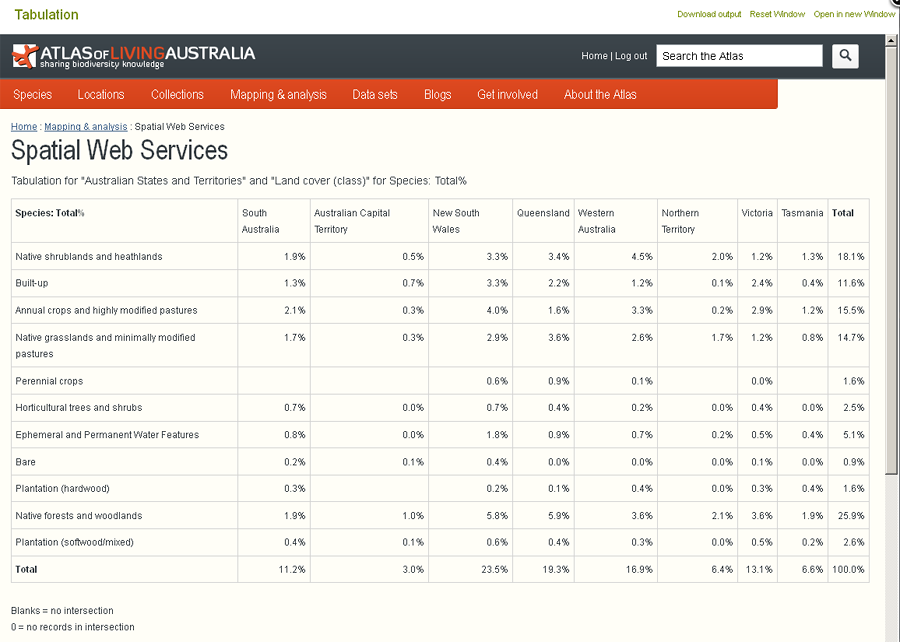Image resolution: width=900 pixels, height=642 pixels.
Task: Select the Mapping & analysis nav item
Action: [278, 95]
